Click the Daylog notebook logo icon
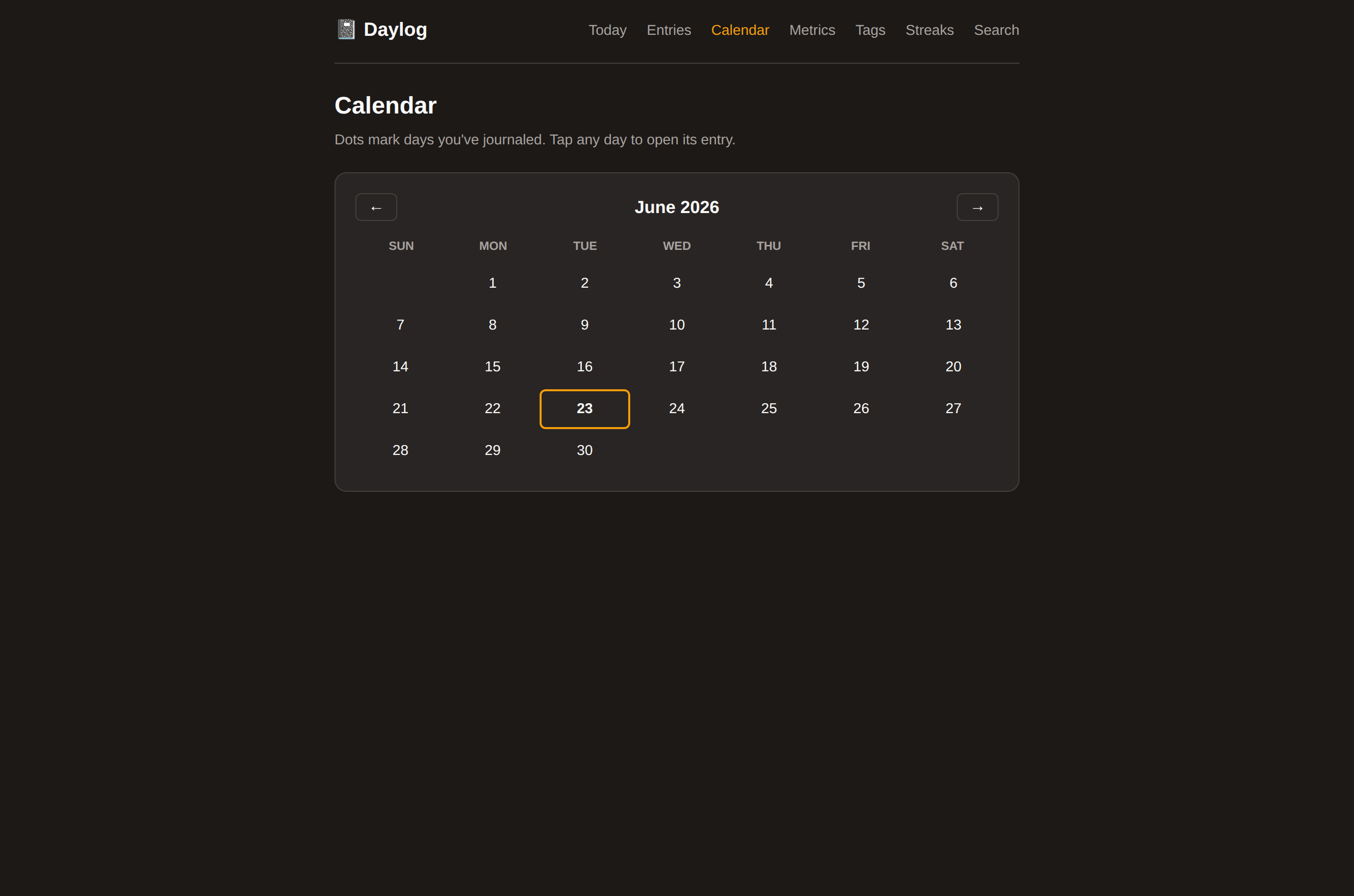The width and height of the screenshot is (1354, 896). 345,29
